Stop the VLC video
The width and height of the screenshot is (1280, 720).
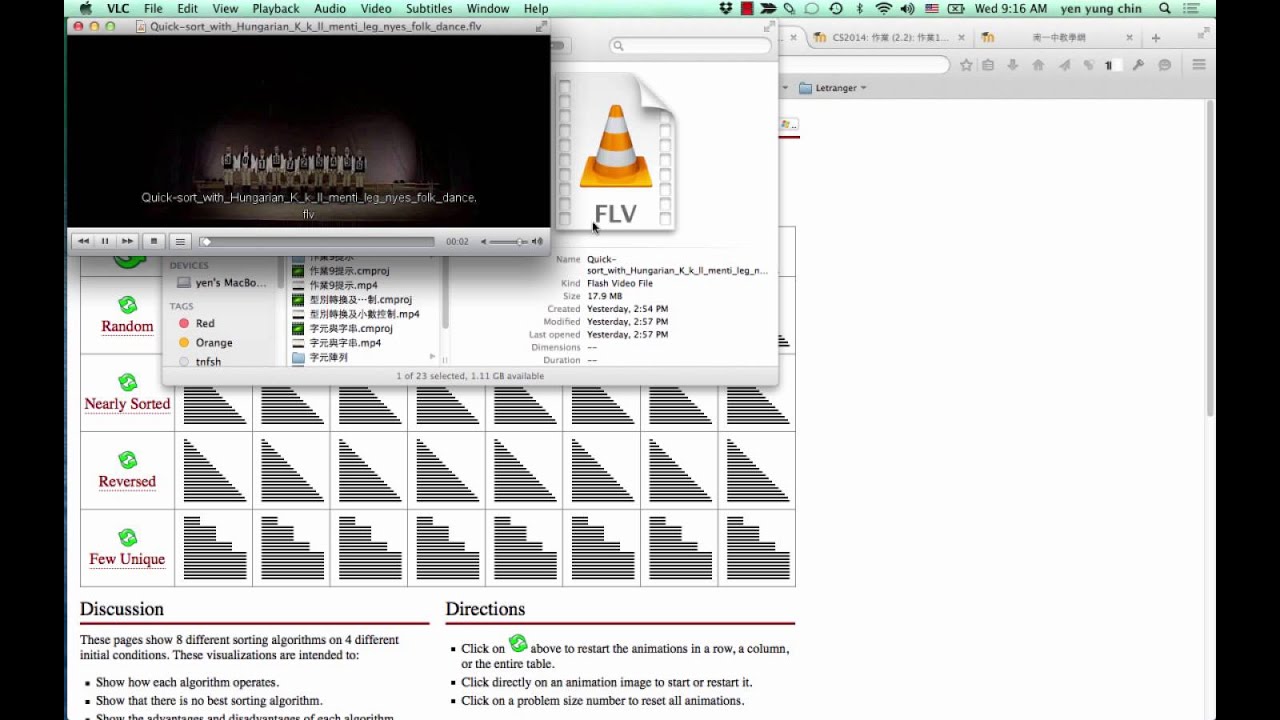(153, 241)
